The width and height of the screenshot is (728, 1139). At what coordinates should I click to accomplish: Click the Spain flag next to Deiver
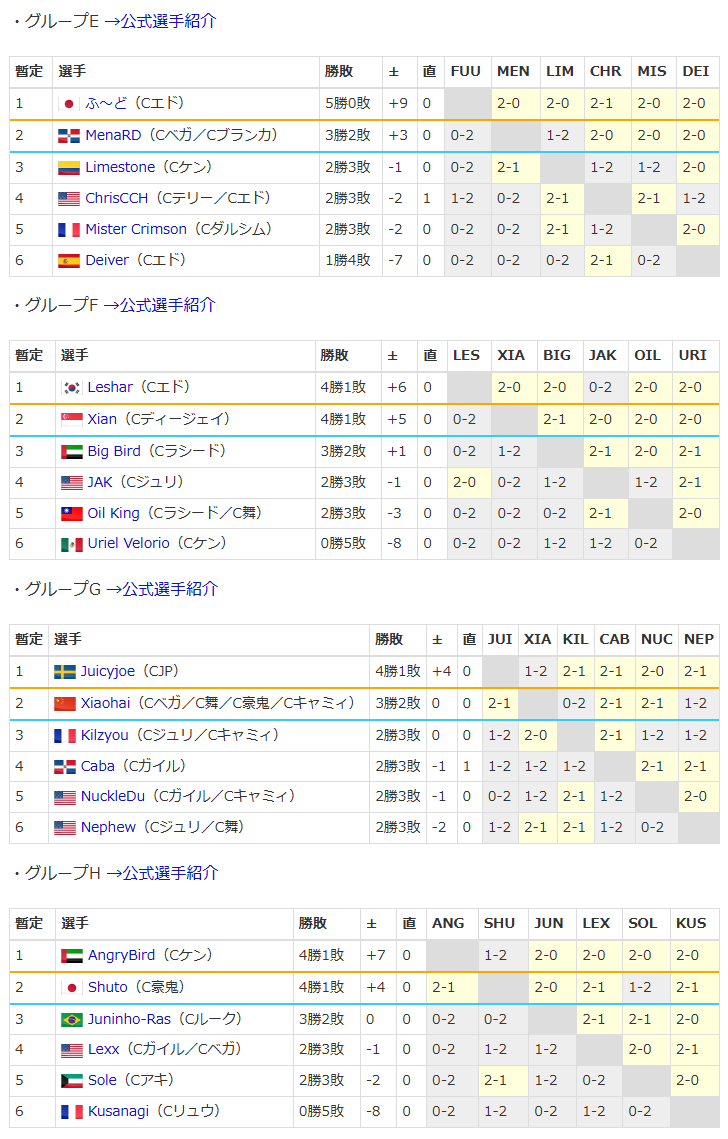tap(69, 261)
